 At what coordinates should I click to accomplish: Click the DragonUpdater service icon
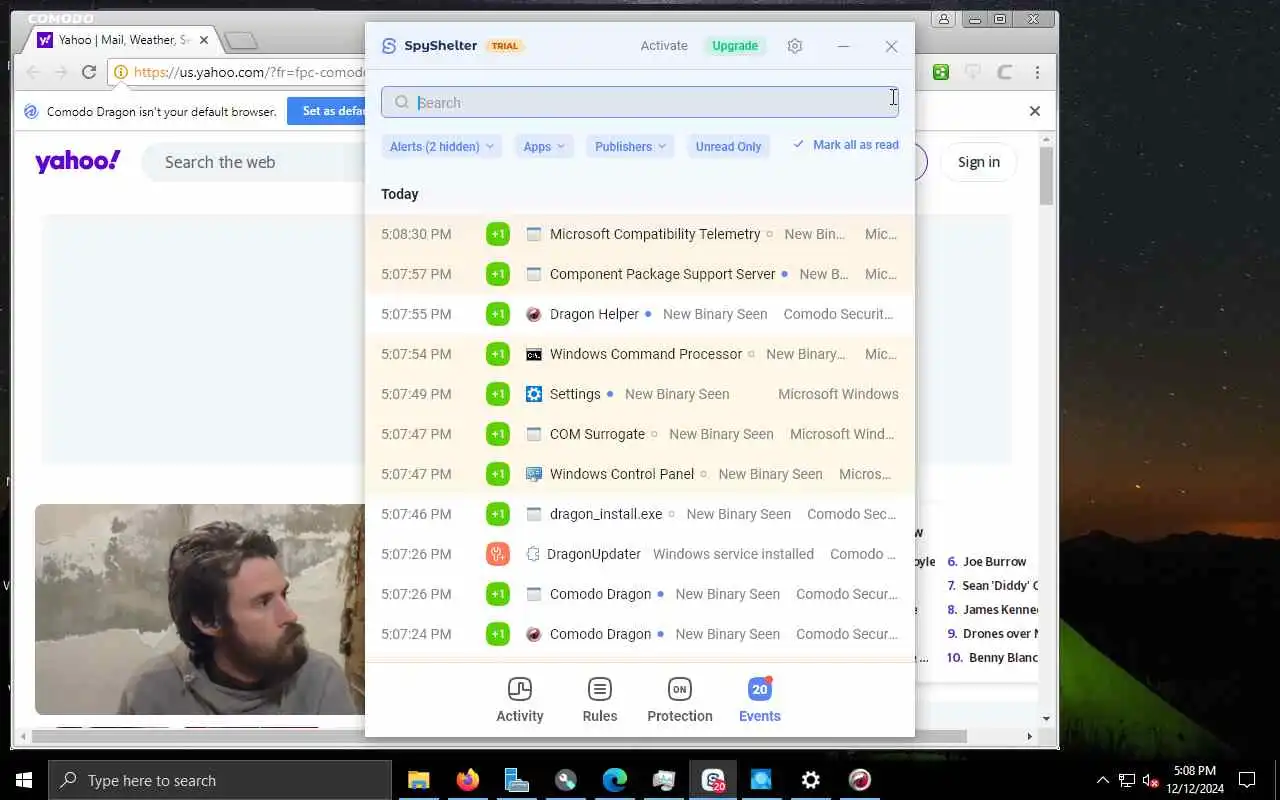[x=533, y=554]
